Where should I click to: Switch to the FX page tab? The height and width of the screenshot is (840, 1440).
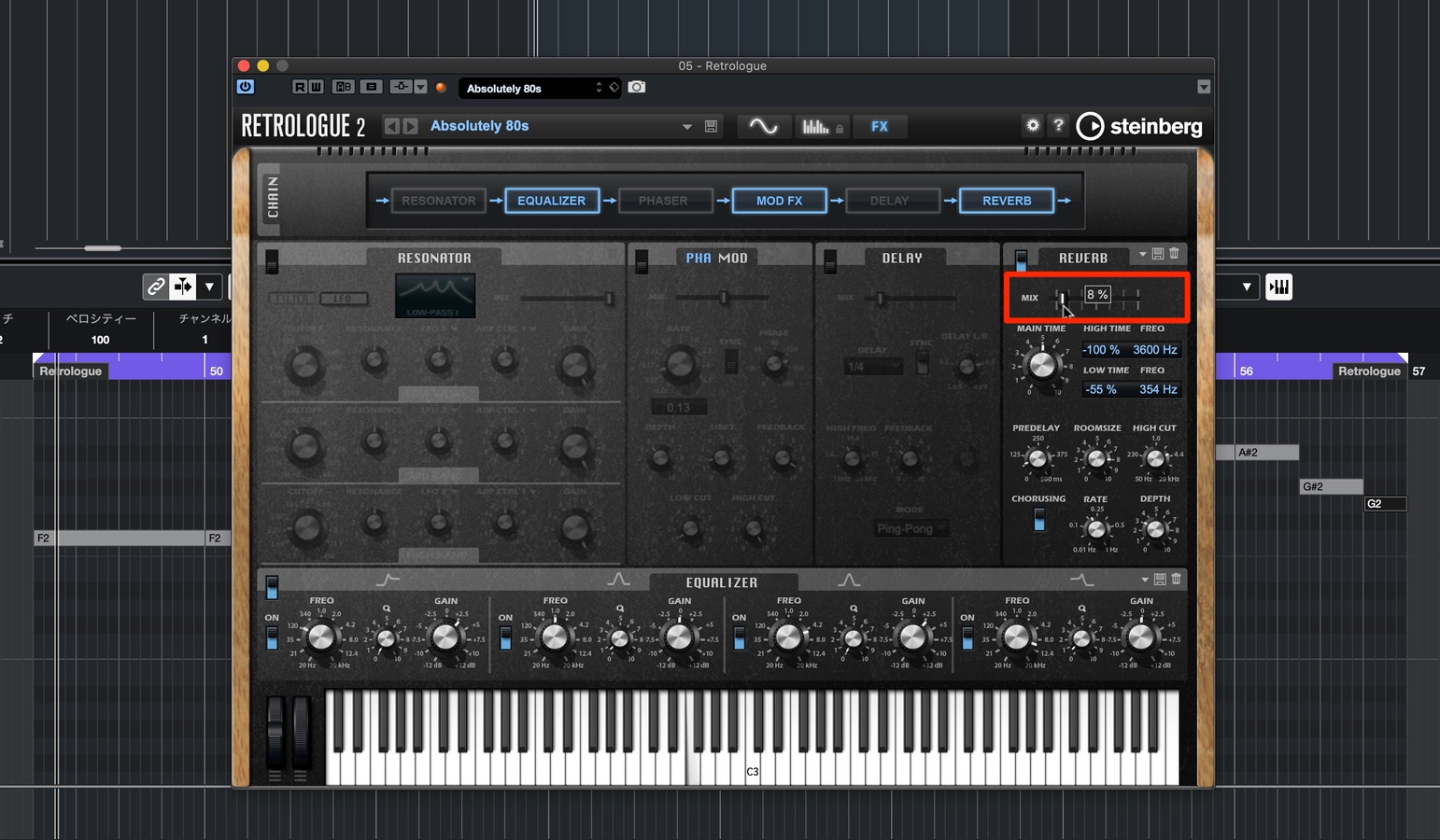(x=880, y=126)
